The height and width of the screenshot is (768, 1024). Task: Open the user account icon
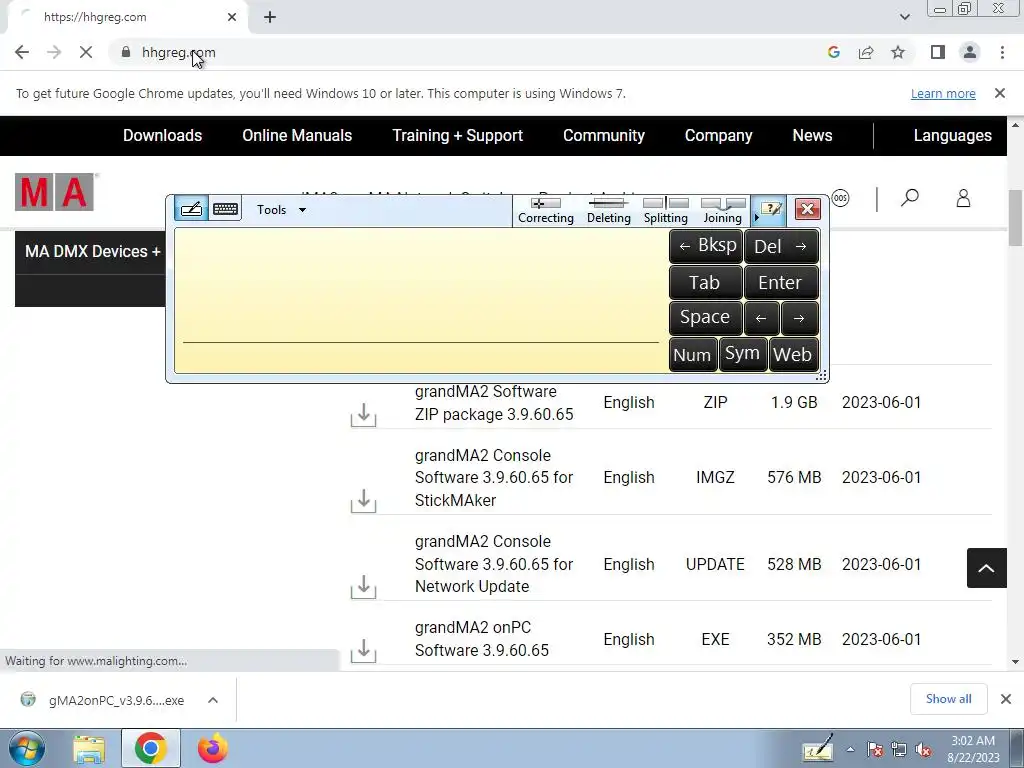(x=963, y=198)
